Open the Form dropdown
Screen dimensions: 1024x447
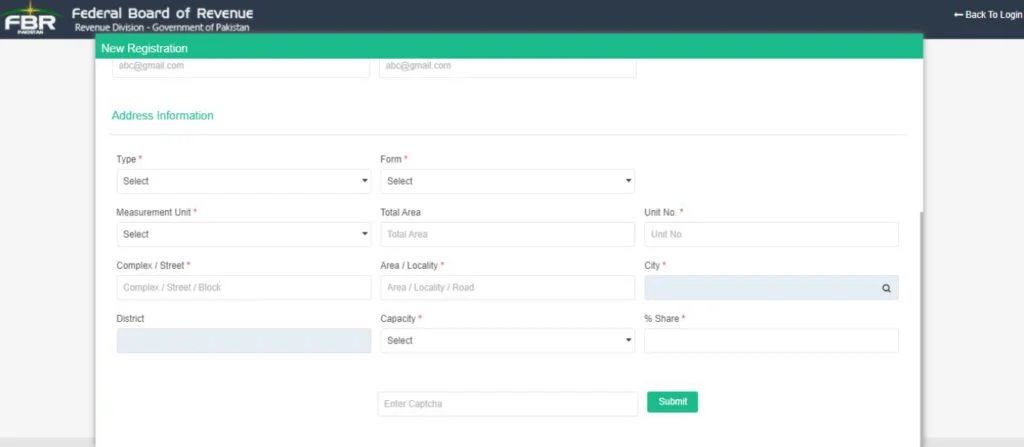pyautogui.click(x=507, y=181)
